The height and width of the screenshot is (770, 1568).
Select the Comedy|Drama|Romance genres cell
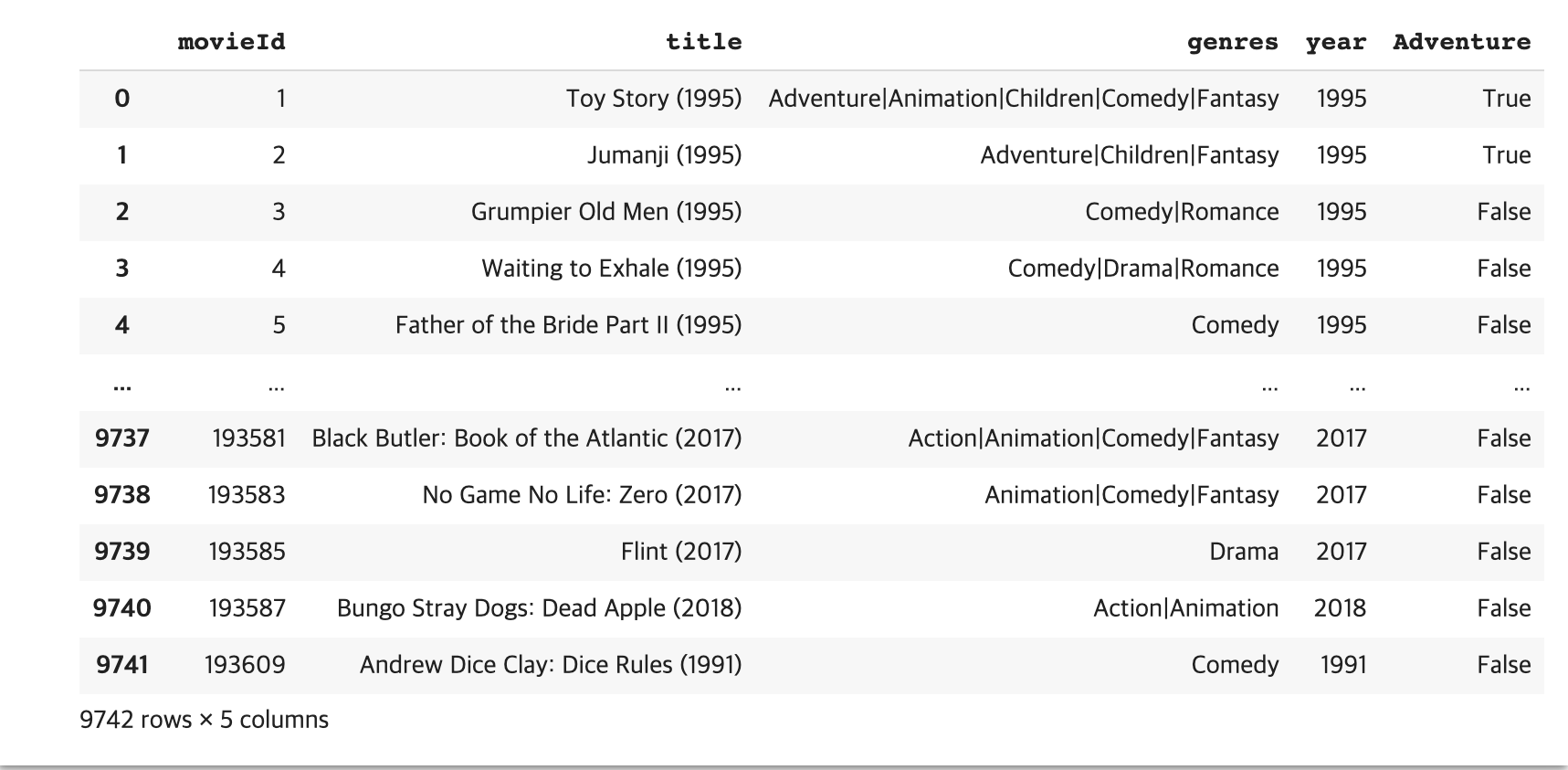click(x=1142, y=269)
